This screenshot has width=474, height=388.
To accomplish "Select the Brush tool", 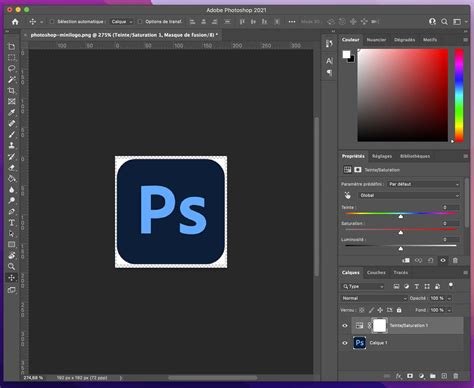I will (x=12, y=134).
